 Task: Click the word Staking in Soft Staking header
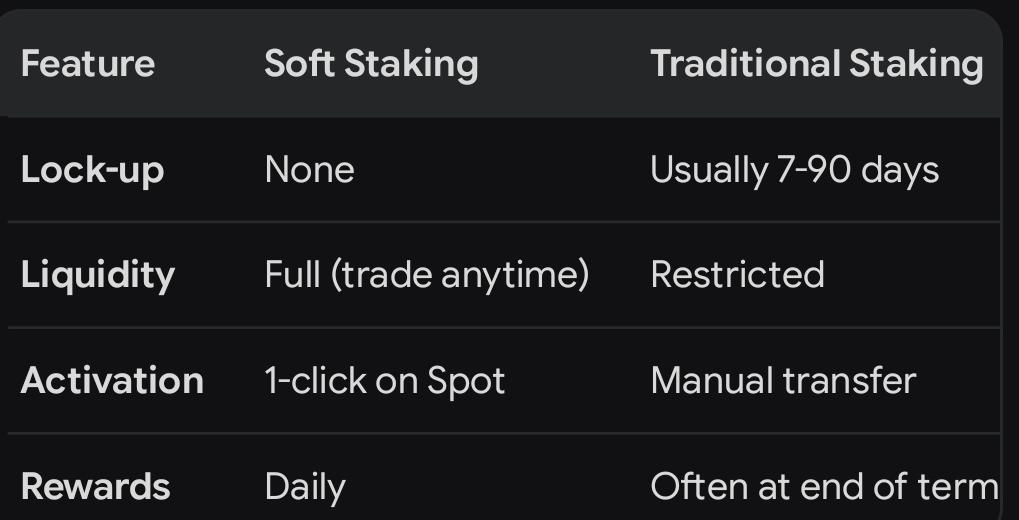click(411, 65)
